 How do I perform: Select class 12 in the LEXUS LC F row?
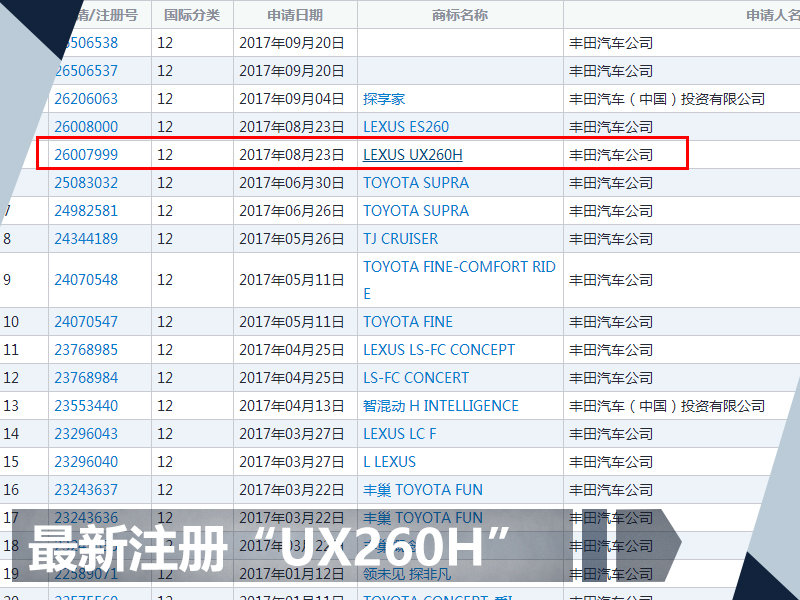coord(165,434)
